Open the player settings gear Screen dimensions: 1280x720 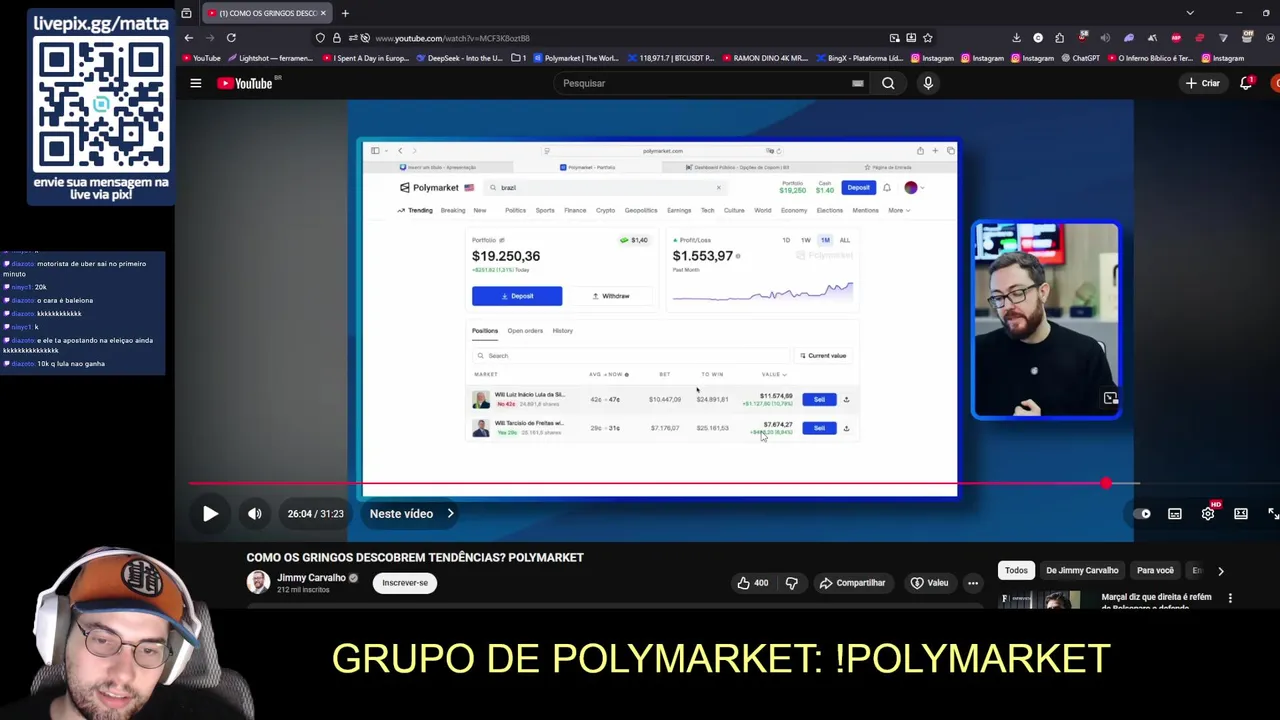(x=1208, y=514)
